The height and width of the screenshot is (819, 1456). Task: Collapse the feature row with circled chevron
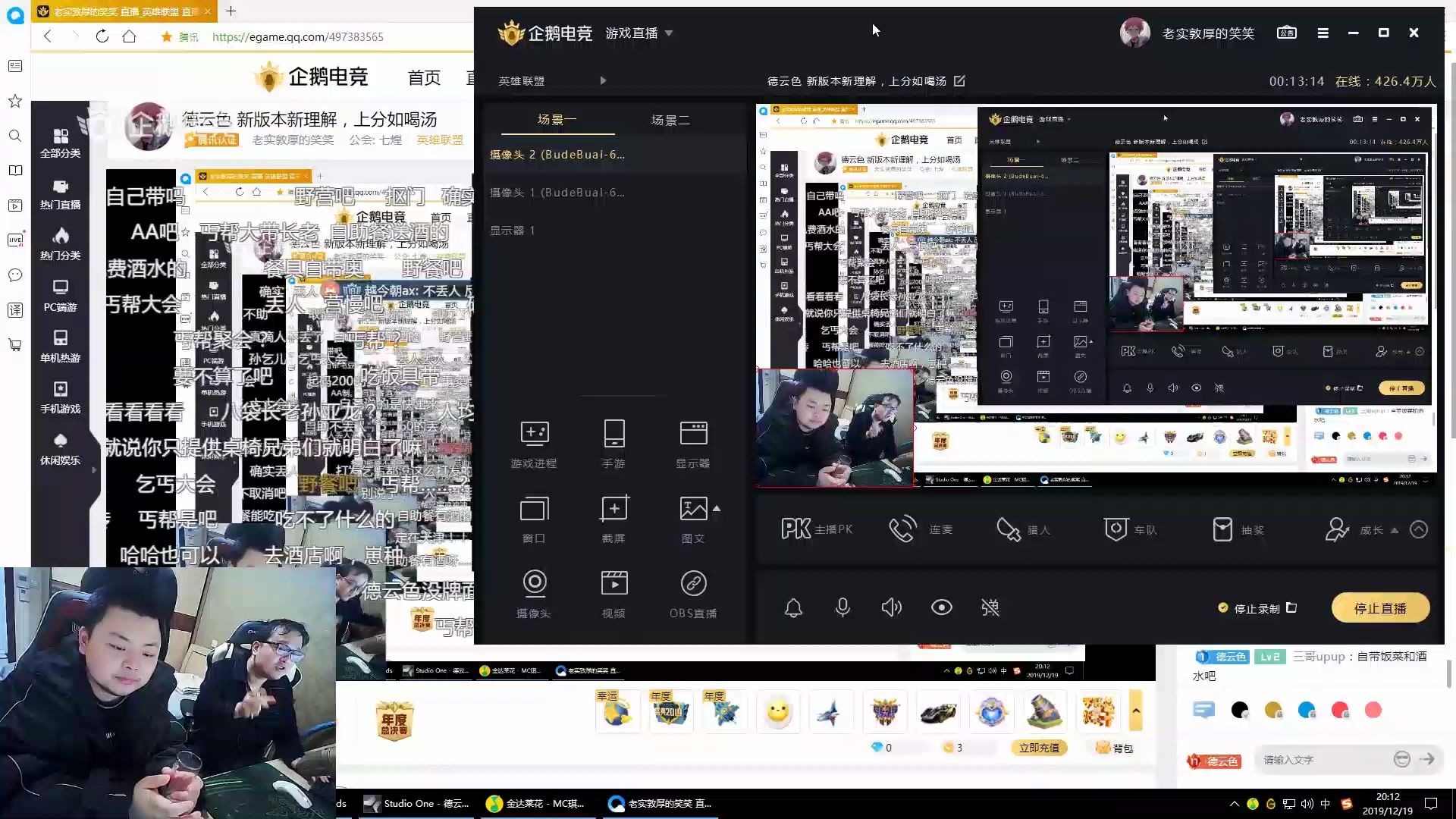click(1418, 529)
